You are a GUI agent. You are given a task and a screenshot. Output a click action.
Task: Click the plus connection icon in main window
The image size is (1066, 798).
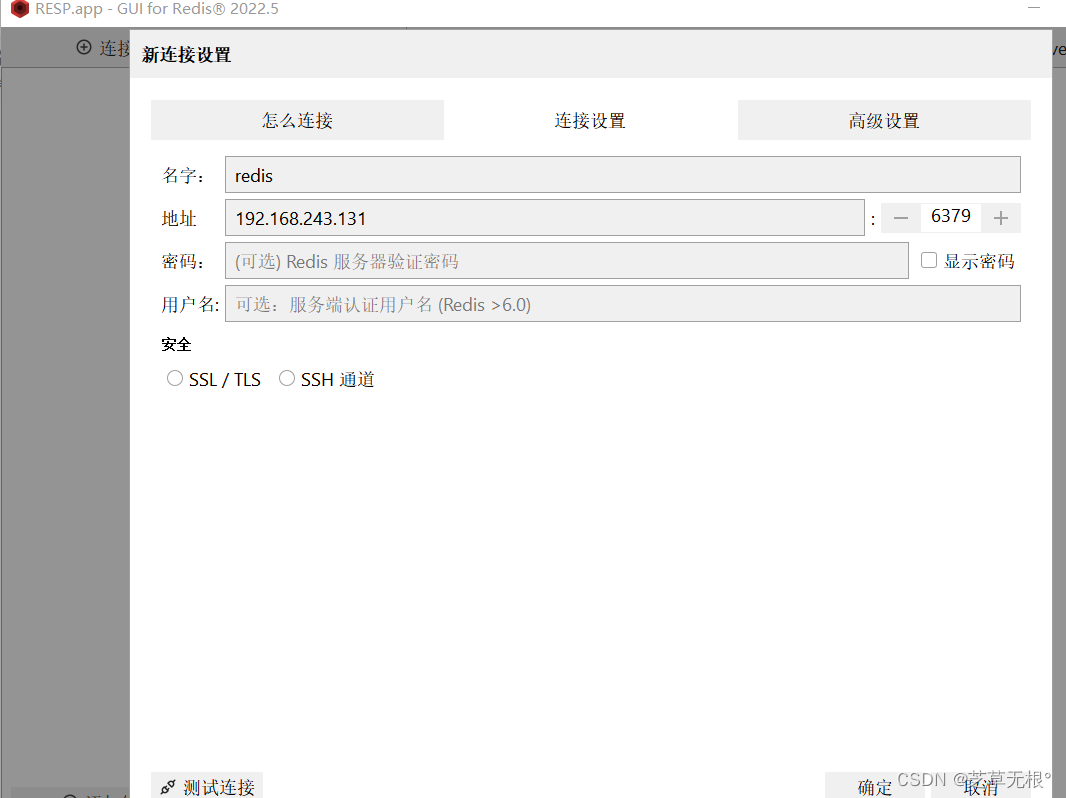tap(84, 48)
